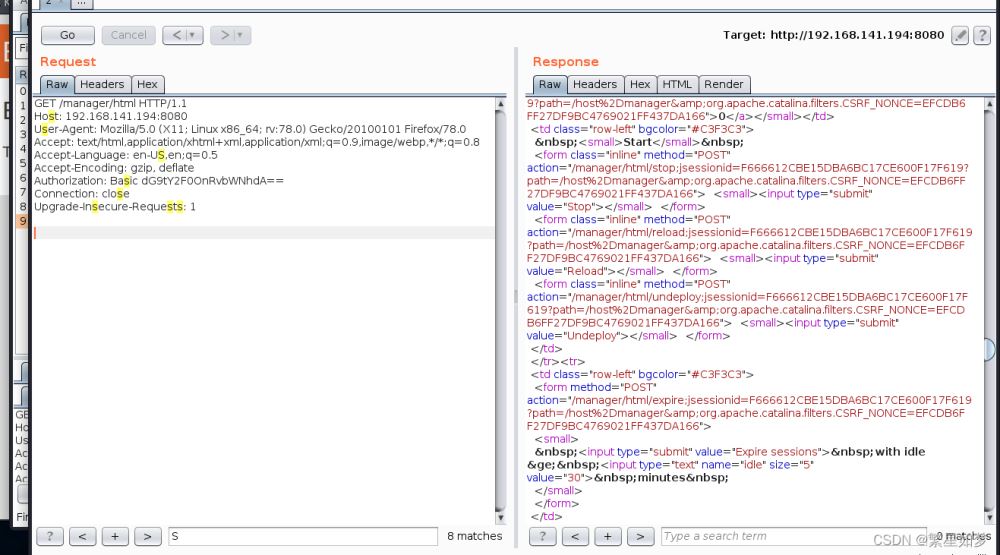Open request search options plus button
Viewport: 1000px width, 555px height.
coord(115,537)
